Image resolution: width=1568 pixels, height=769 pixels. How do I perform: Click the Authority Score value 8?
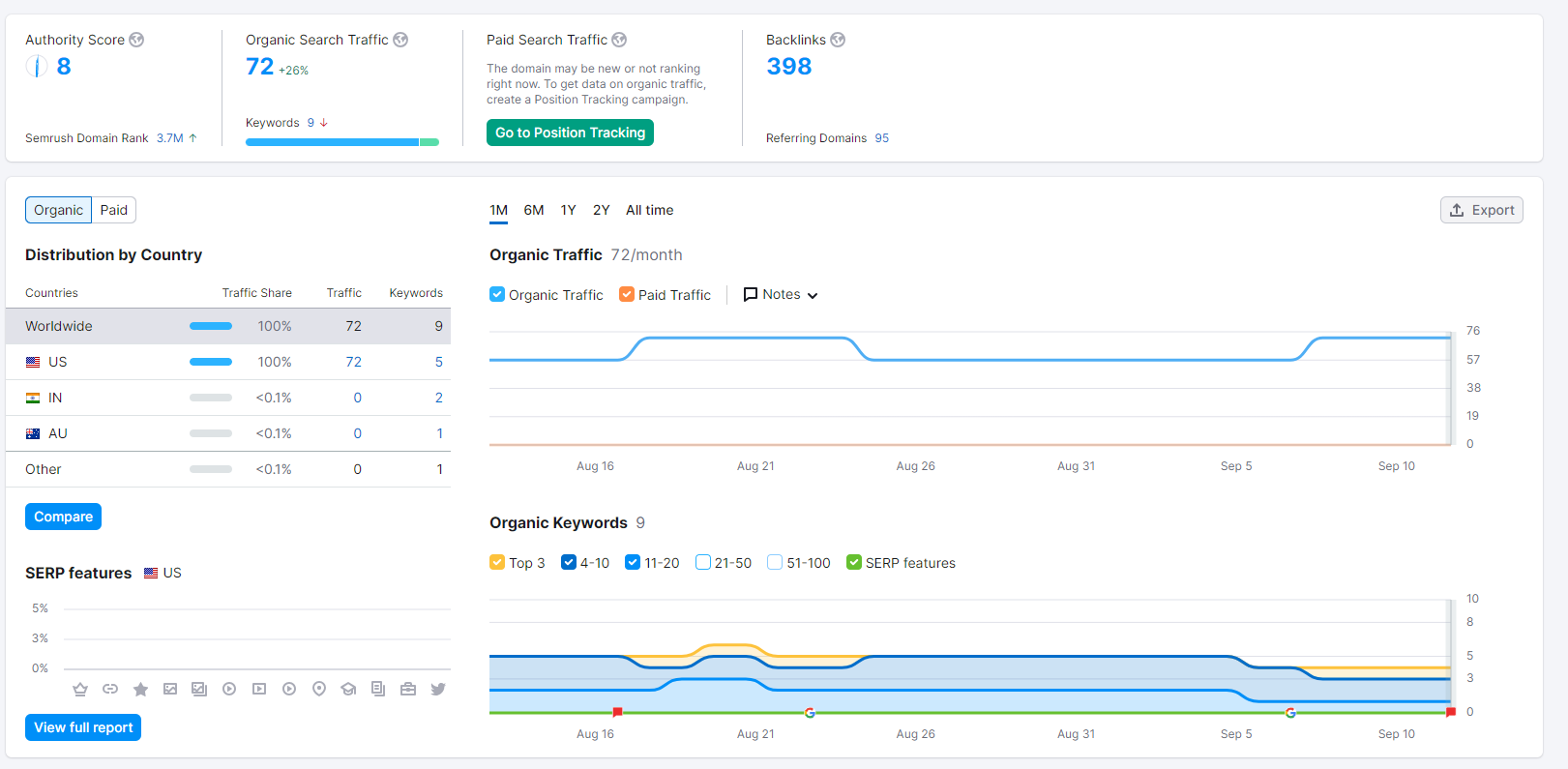[64, 67]
